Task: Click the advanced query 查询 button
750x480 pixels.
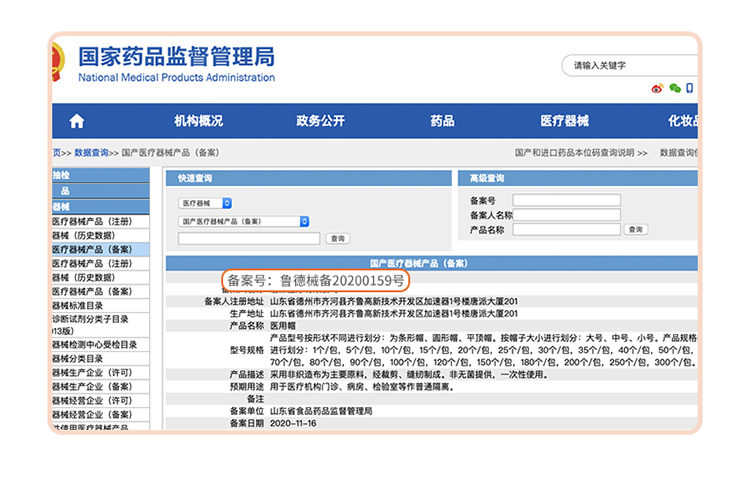Action: click(636, 229)
